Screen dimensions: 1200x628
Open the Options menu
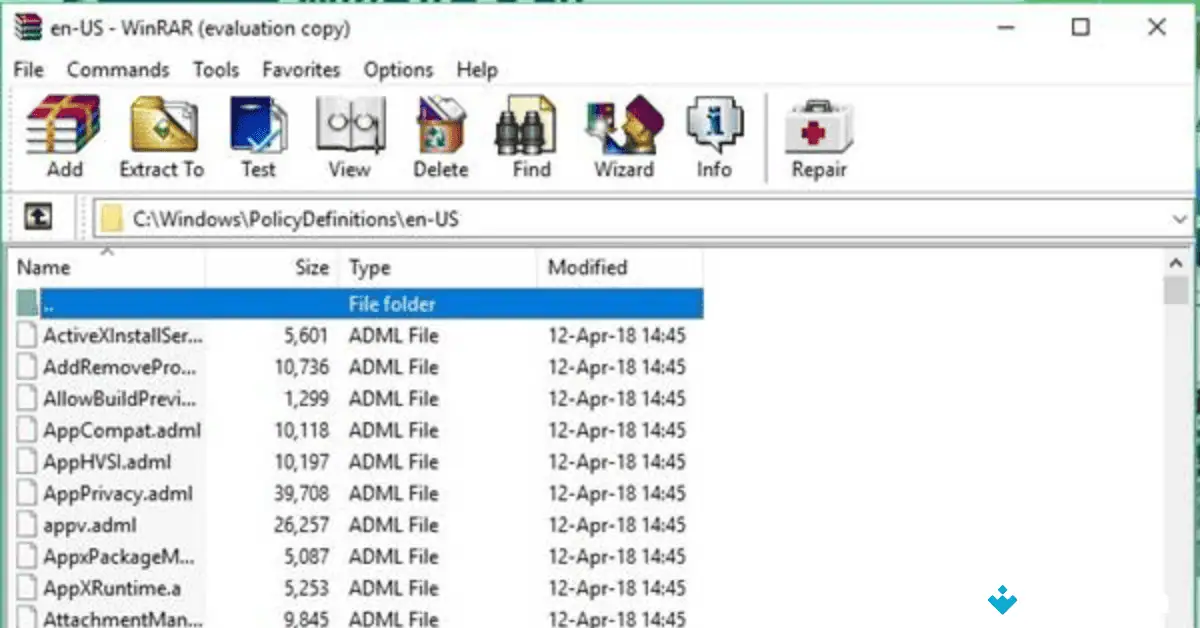[397, 70]
